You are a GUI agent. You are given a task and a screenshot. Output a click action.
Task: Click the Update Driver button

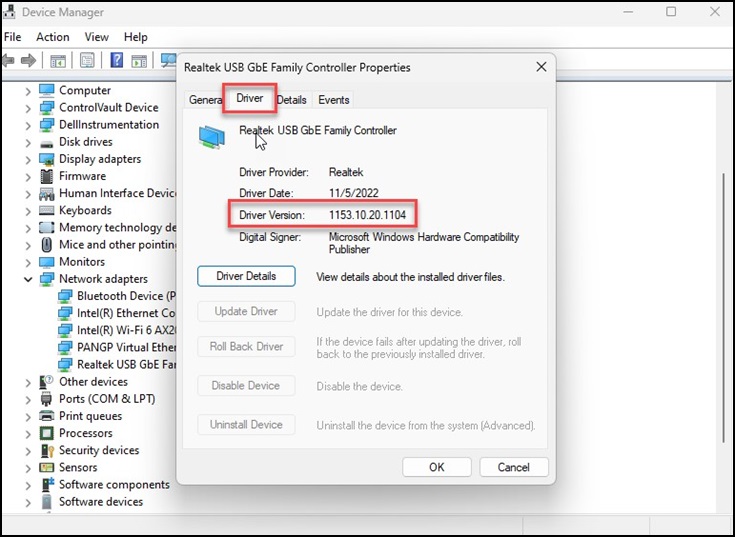246,311
